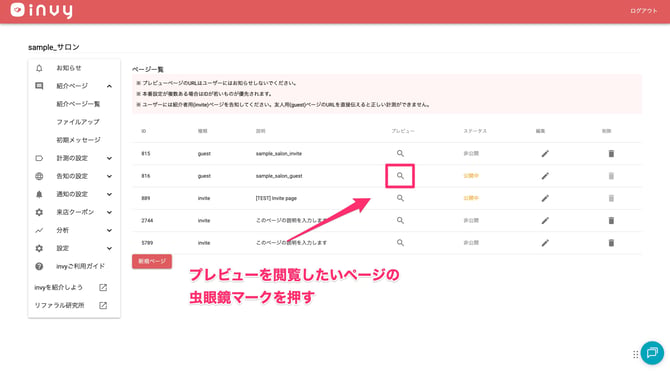The width and height of the screenshot is (670, 371).
Task: Click magnifier for [TEST] Invite page
Action: tap(400, 198)
